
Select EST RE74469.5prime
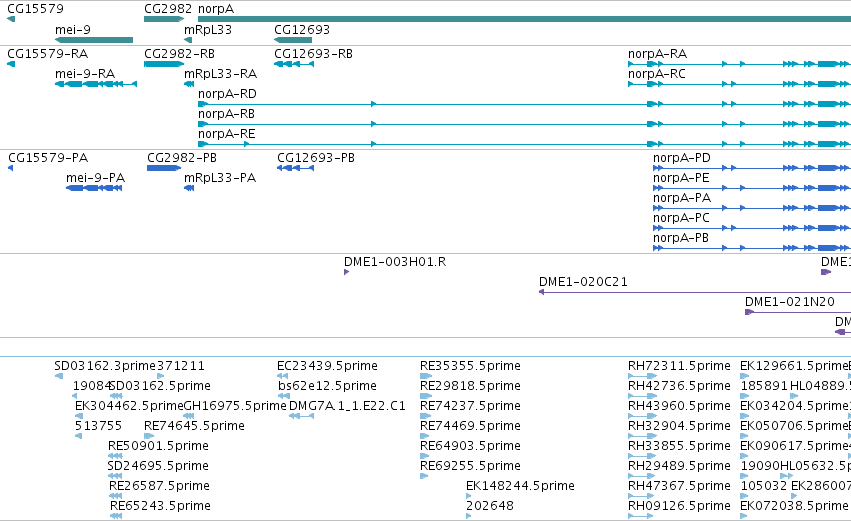pyautogui.click(x=470, y=427)
